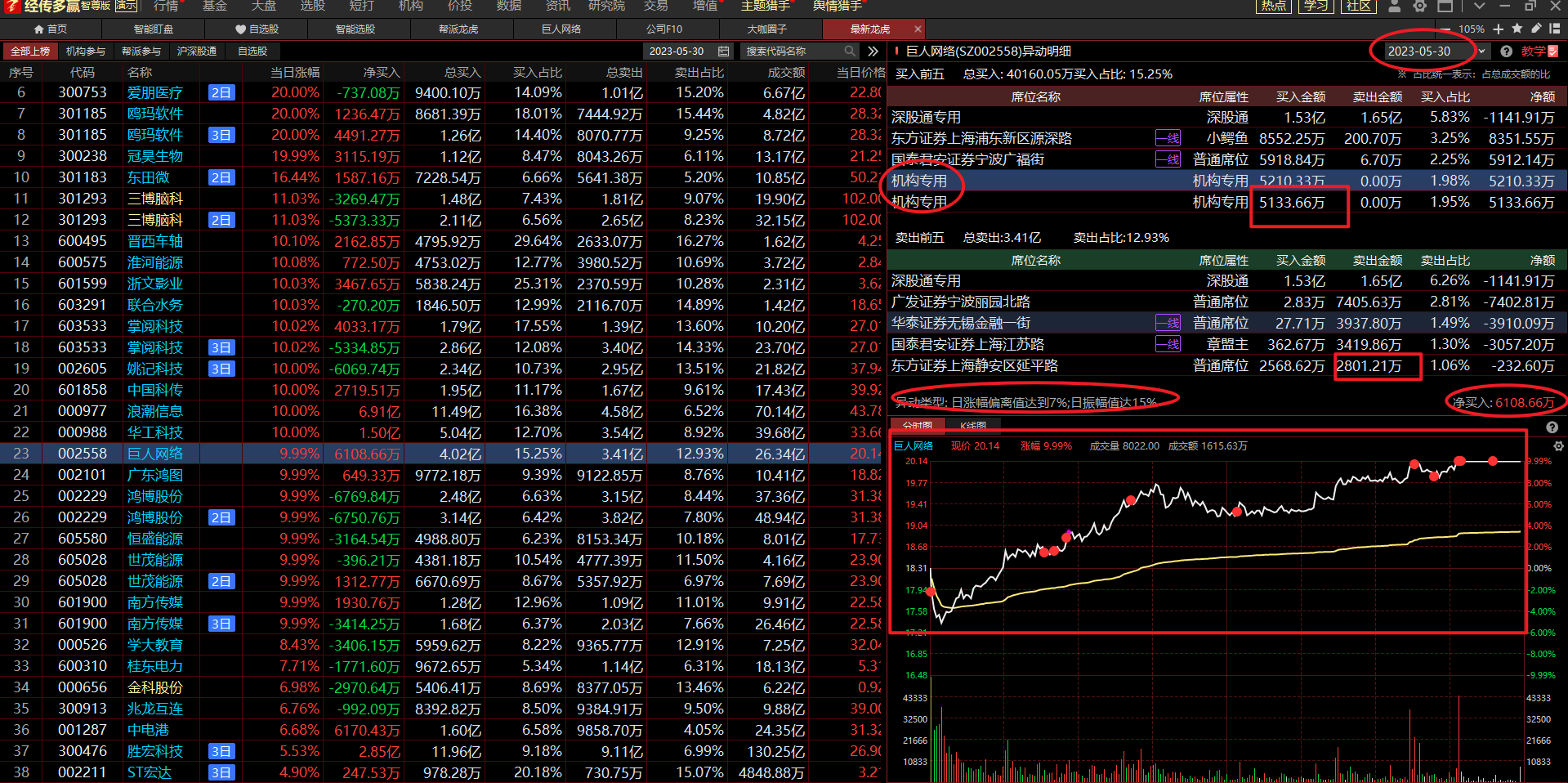Viewport: 1568px width, 783px height.
Task: Open the settings gear in title bar
Action: pyautogui.click(x=1420, y=6)
